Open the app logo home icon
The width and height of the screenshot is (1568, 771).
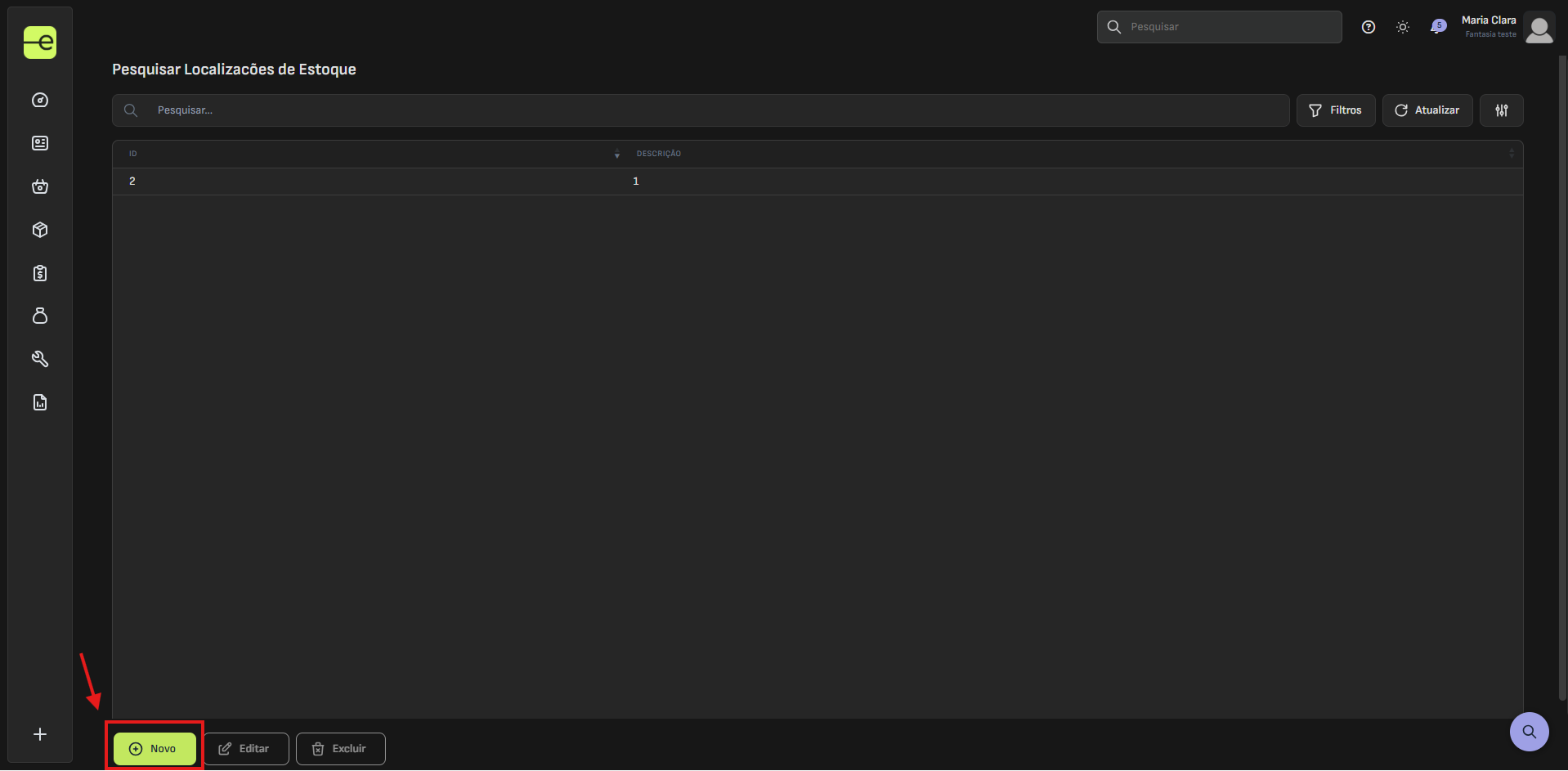[x=40, y=43]
